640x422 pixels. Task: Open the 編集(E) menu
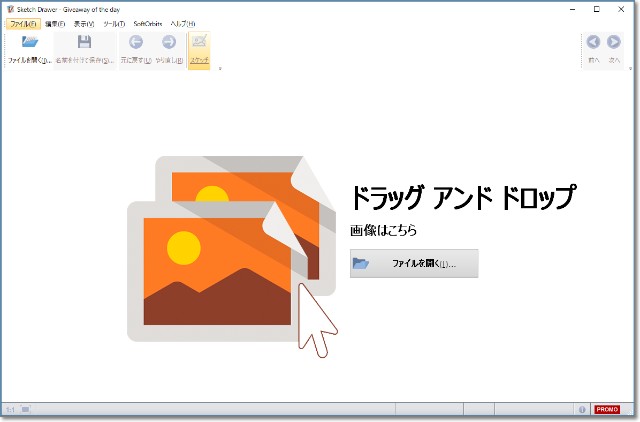click(55, 23)
